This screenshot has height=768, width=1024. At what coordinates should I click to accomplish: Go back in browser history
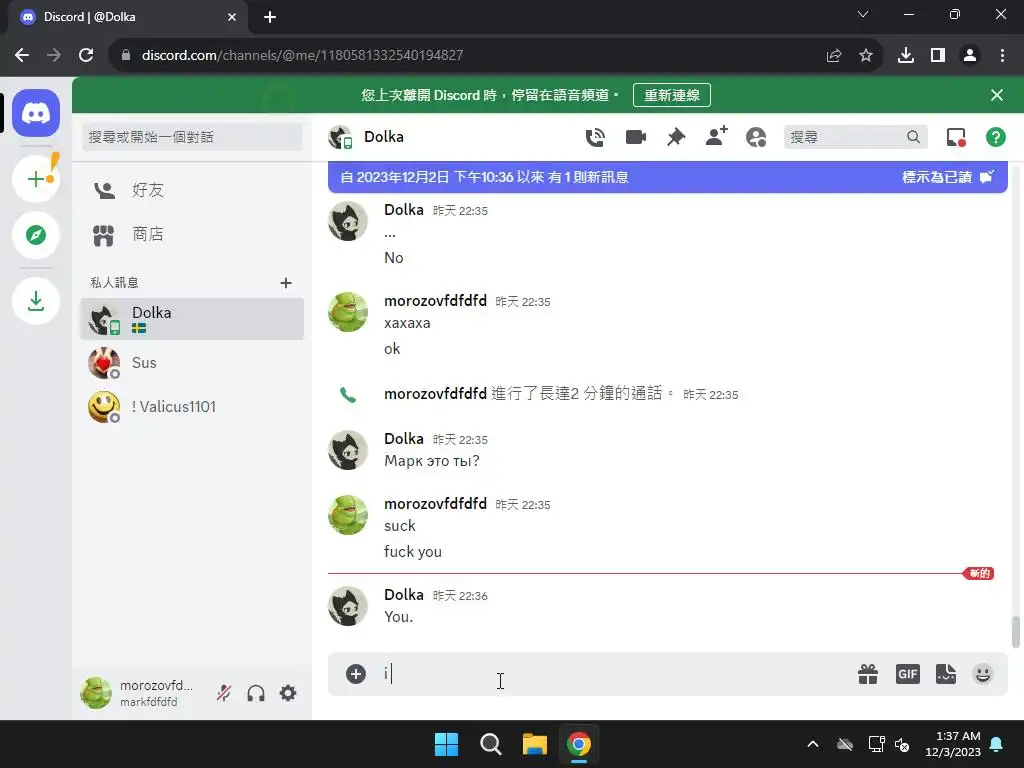click(x=22, y=56)
